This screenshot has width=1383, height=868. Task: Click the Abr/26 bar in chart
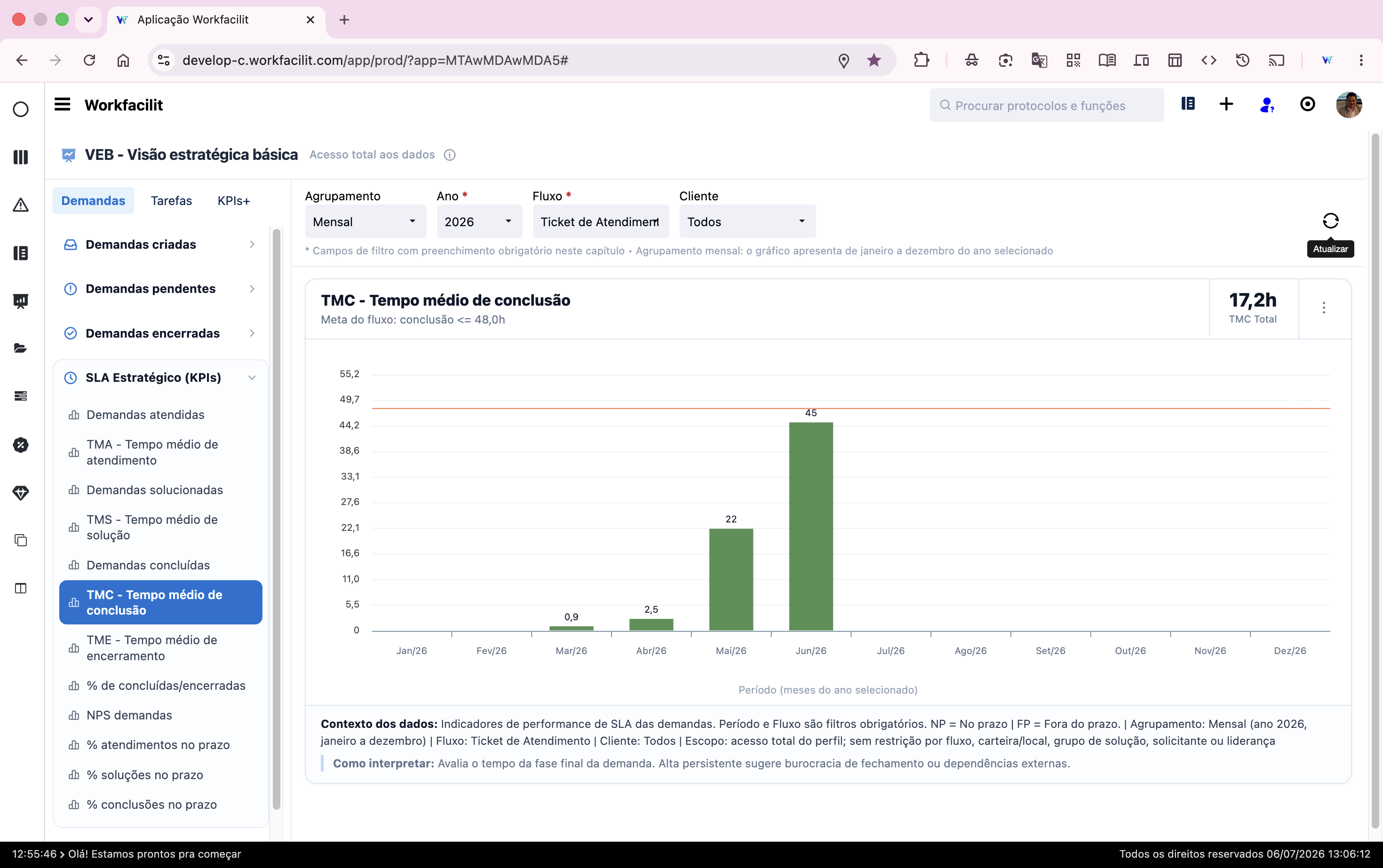coord(651,624)
